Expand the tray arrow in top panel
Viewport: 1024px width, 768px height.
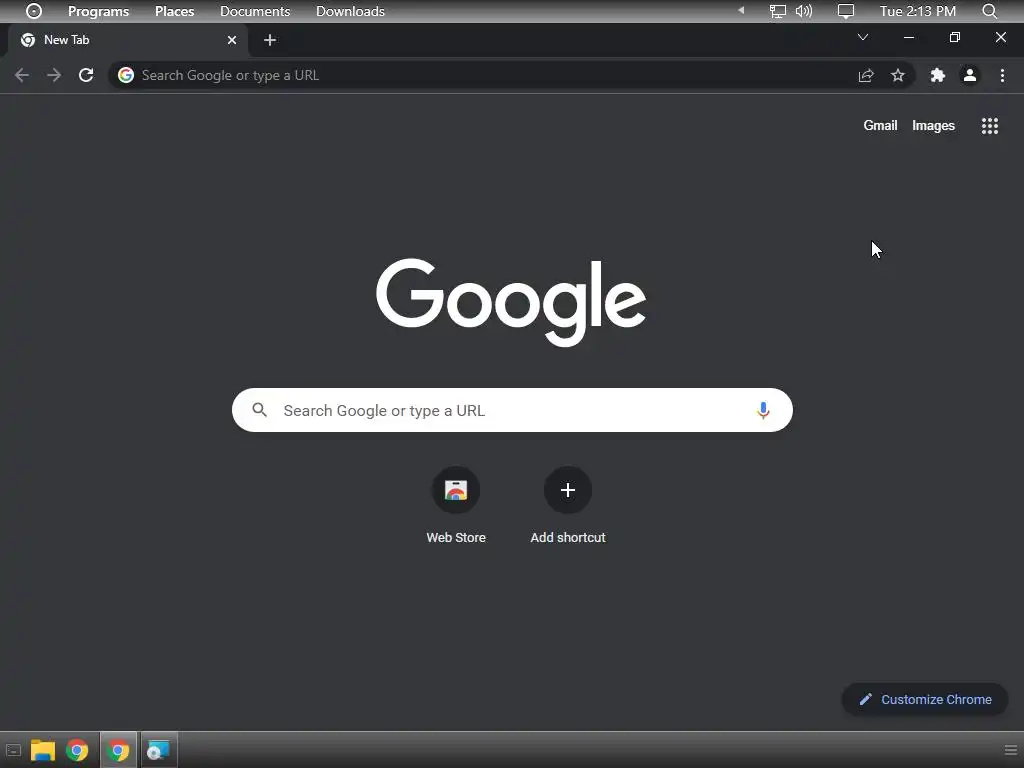click(741, 10)
